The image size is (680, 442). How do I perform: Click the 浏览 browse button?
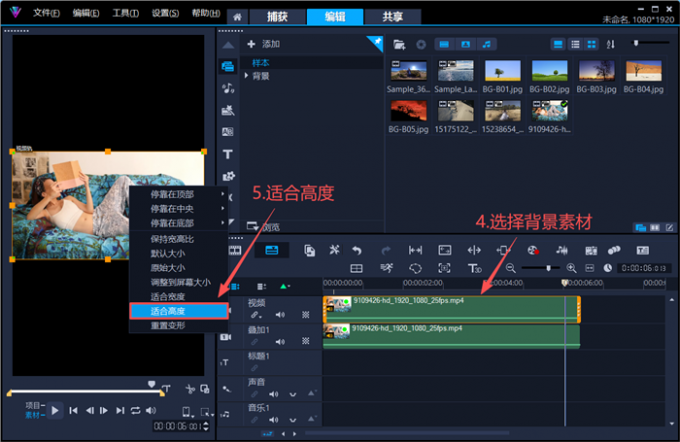(x=263, y=226)
